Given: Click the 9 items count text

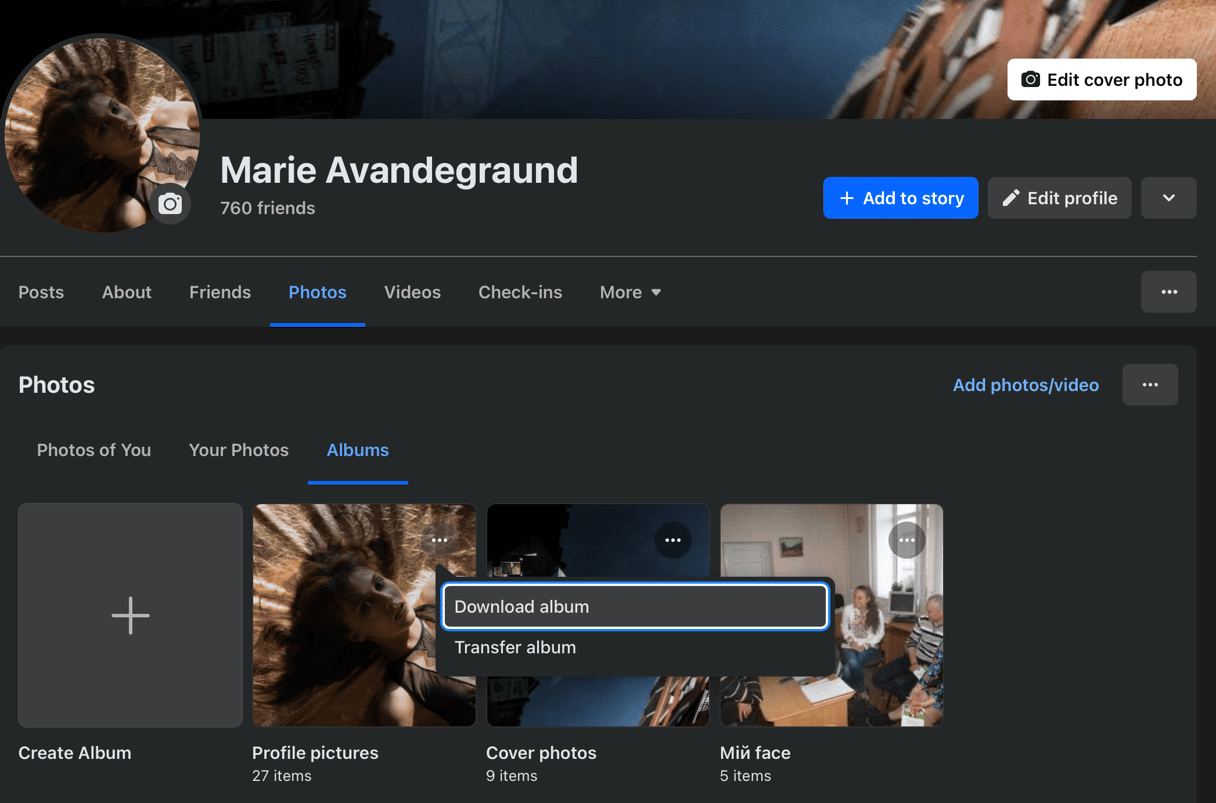Looking at the screenshot, I should (x=512, y=776).
